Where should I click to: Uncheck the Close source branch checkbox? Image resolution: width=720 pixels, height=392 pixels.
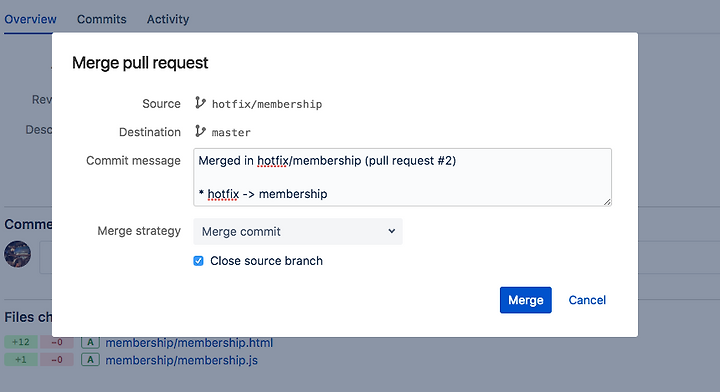pos(198,261)
